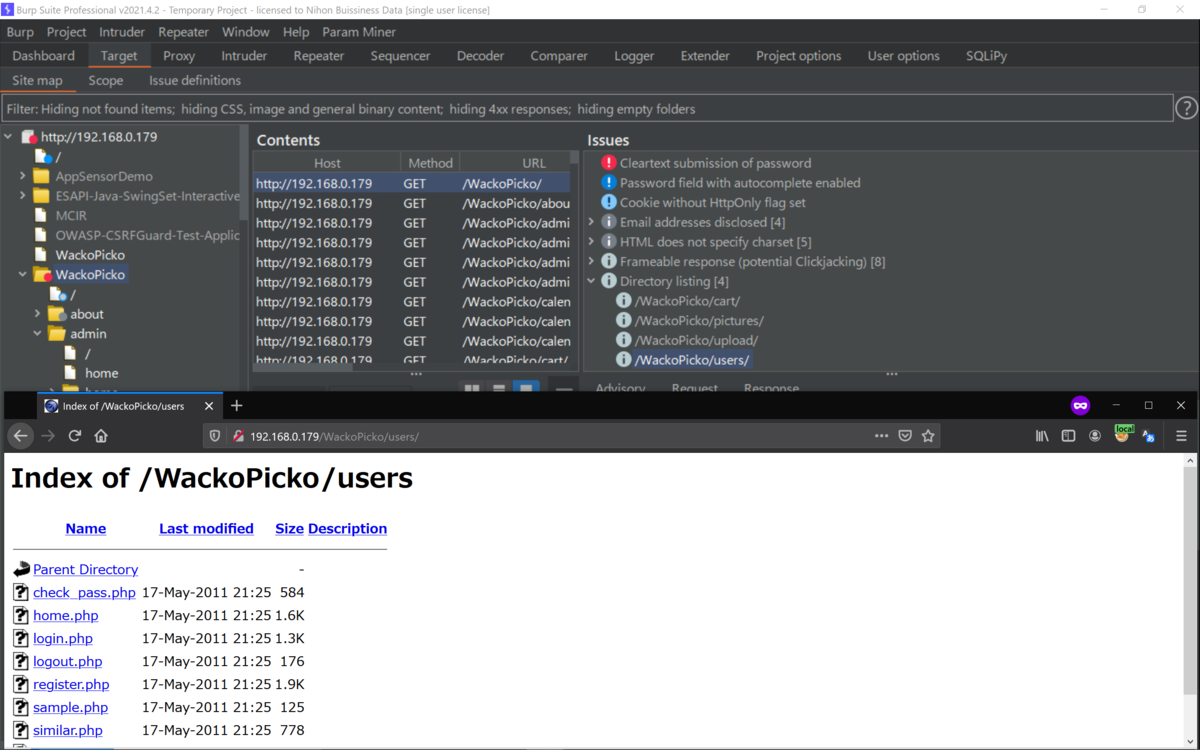Sort listing by Last modified link

(206, 528)
